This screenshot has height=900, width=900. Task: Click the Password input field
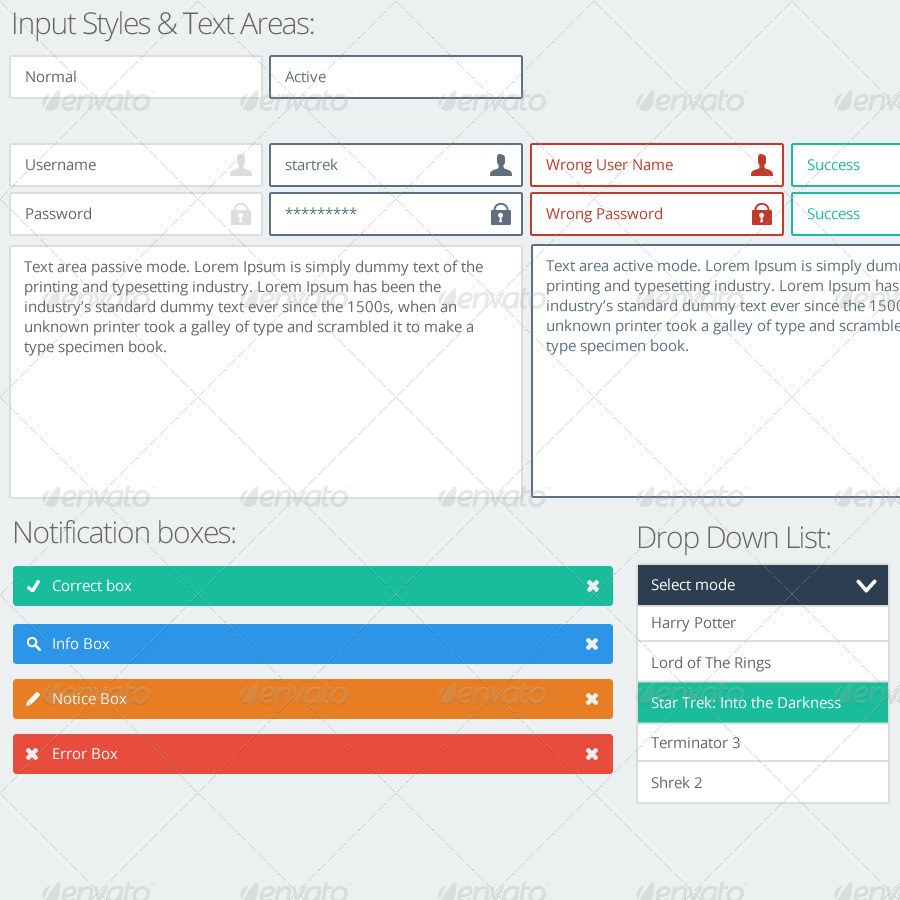[x=120, y=214]
